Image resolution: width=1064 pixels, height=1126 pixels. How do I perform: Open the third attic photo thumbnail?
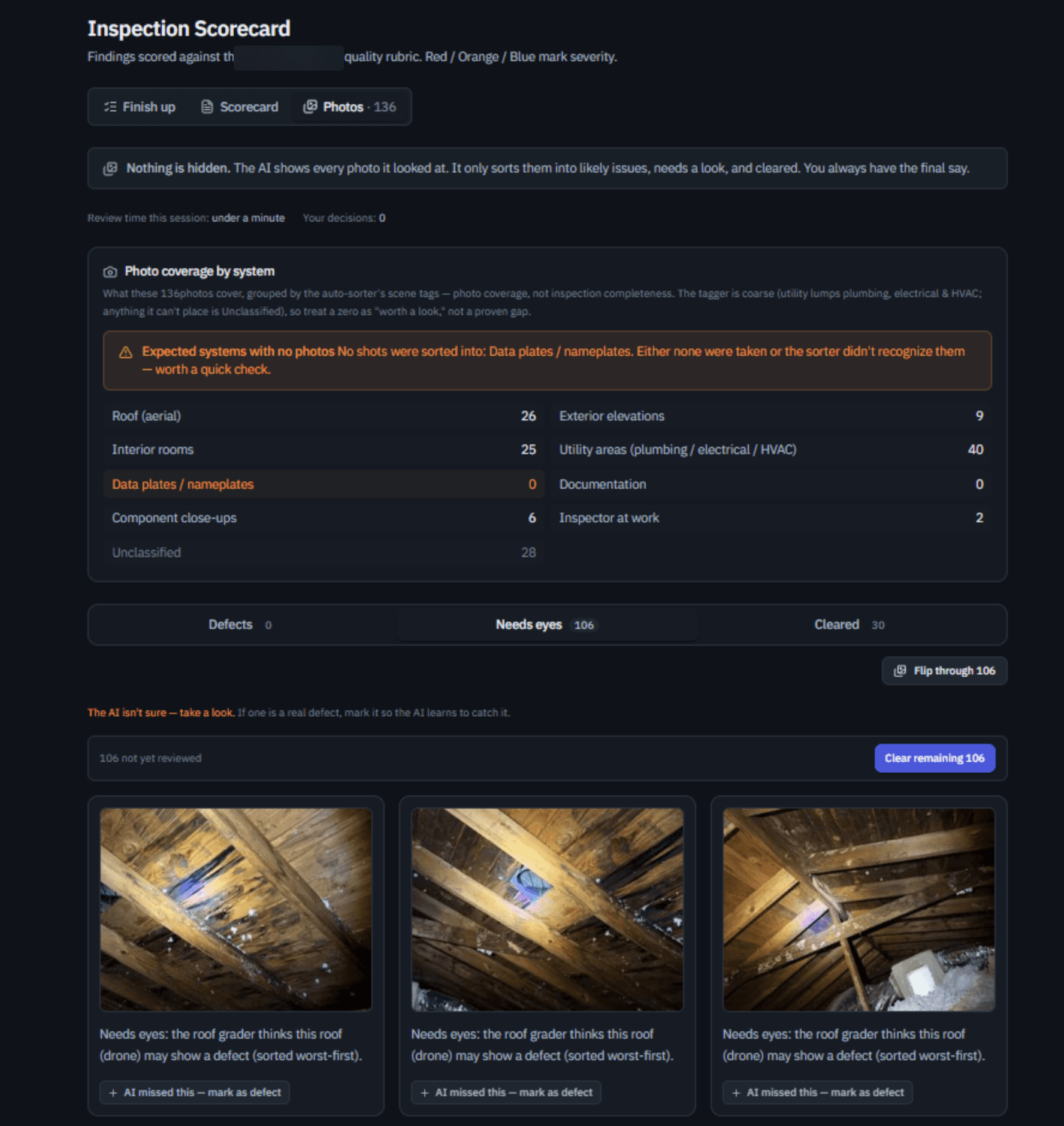point(859,909)
